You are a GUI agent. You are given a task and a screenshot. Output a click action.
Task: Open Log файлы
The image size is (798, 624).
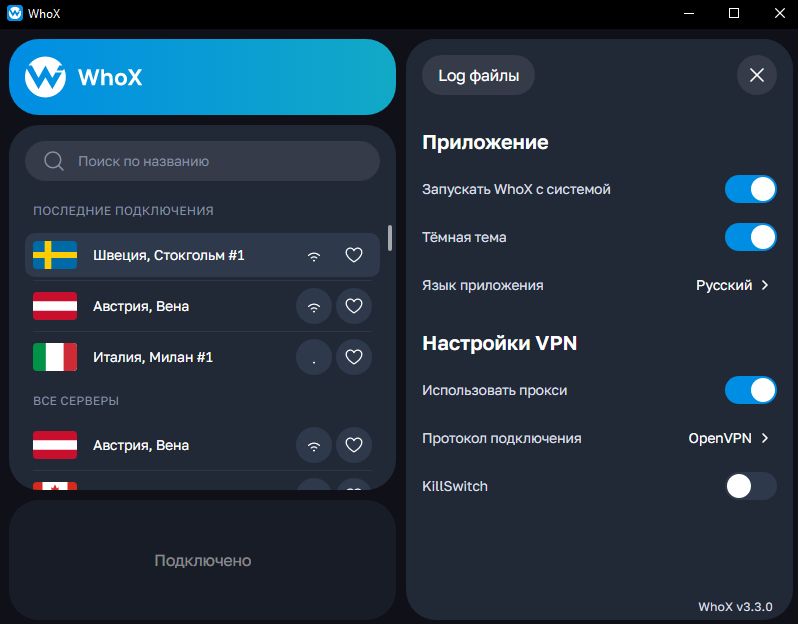tap(478, 75)
